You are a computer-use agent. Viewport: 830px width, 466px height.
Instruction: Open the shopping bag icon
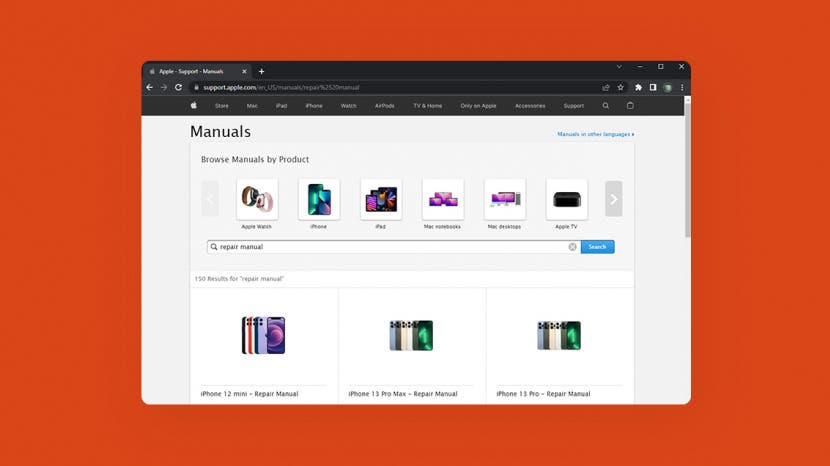coord(630,105)
